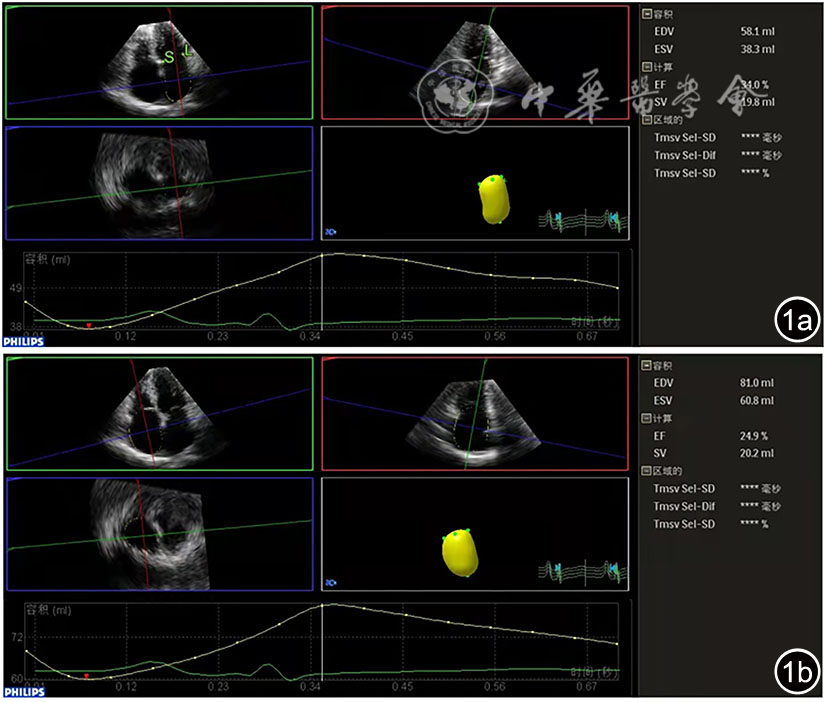Collapse the 容积 section in top results panel
The height and width of the screenshot is (702, 827).
pyautogui.click(x=645, y=15)
